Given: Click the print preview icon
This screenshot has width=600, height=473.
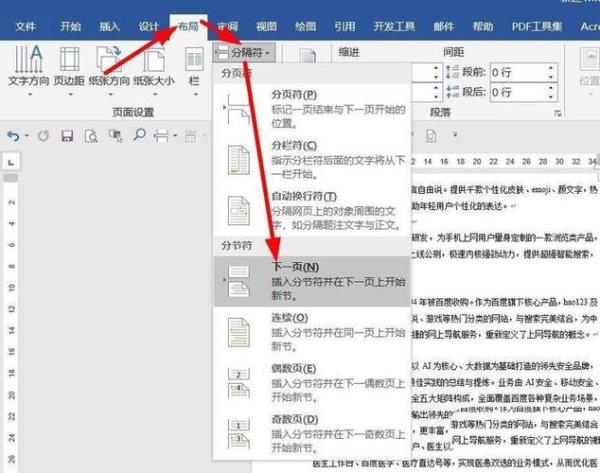Looking at the screenshot, I should click(91, 136).
